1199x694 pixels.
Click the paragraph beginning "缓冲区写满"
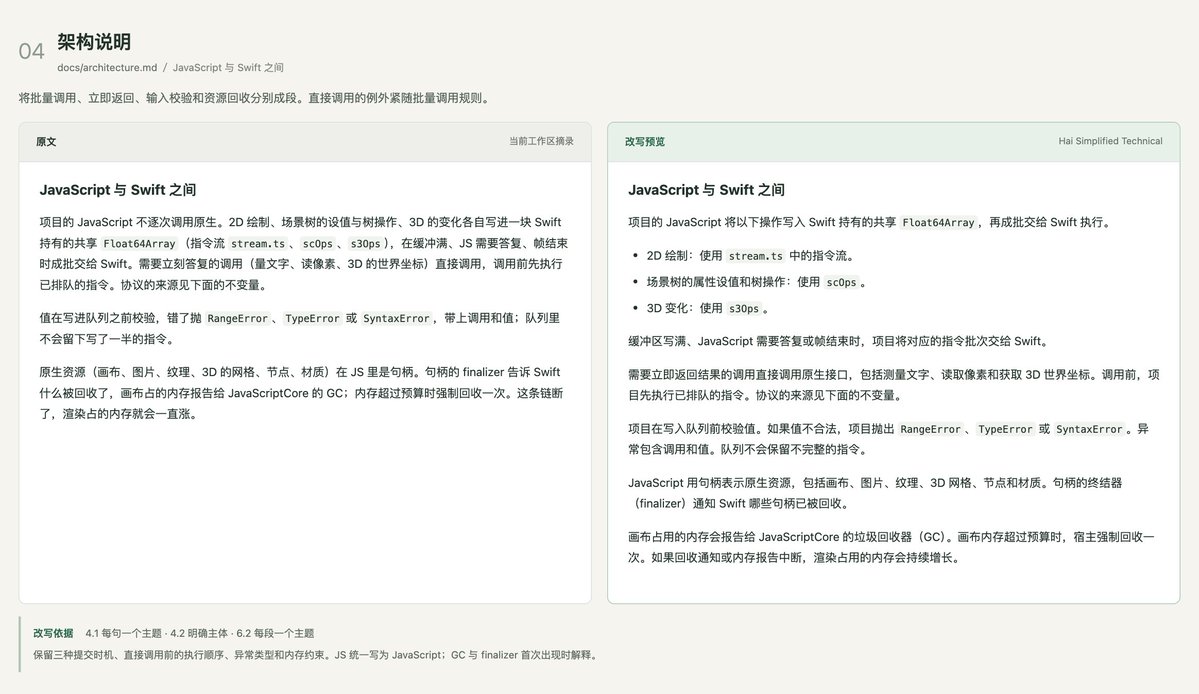point(840,342)
